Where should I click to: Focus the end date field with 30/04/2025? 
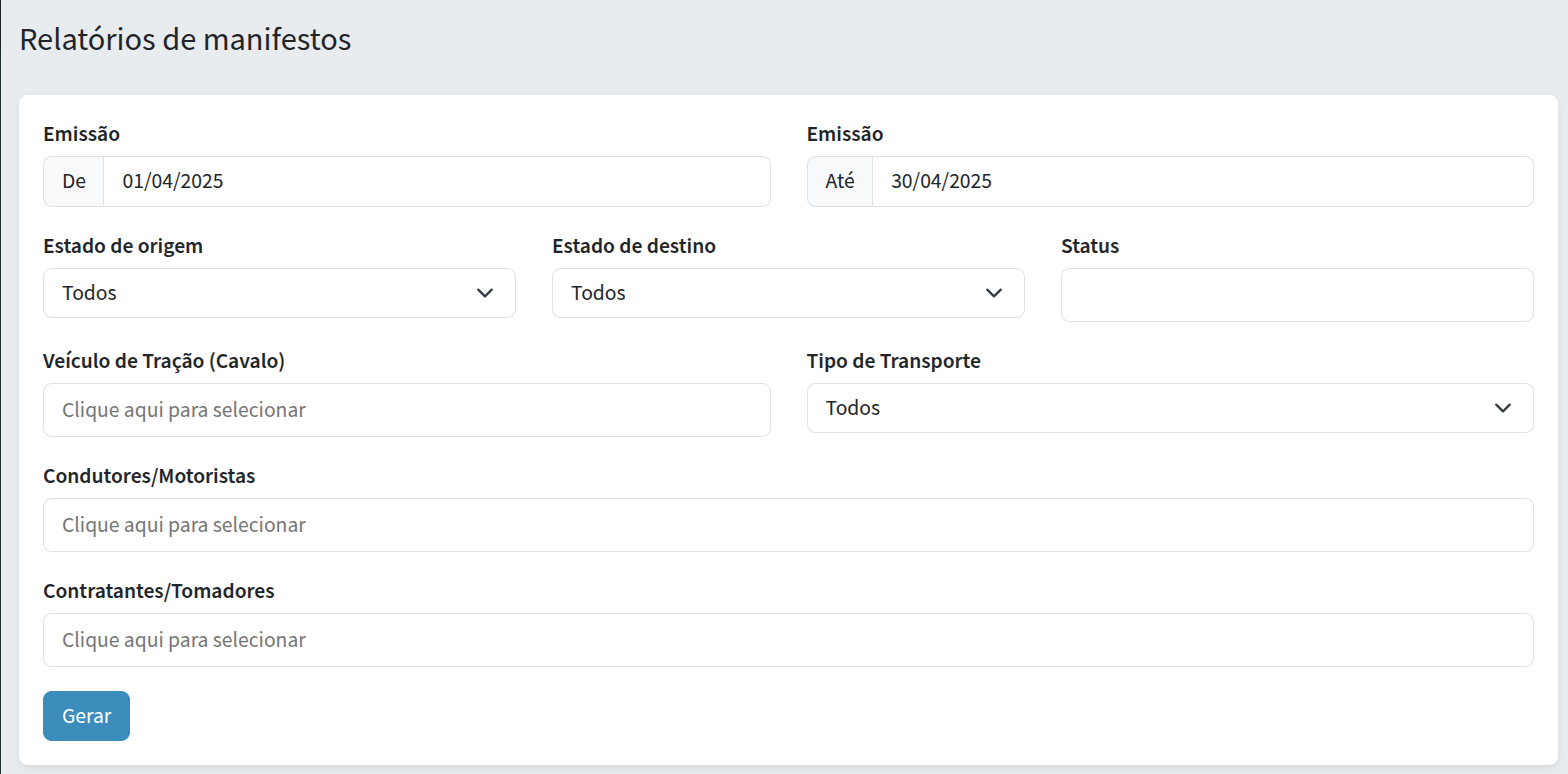tap(1201, 182)
